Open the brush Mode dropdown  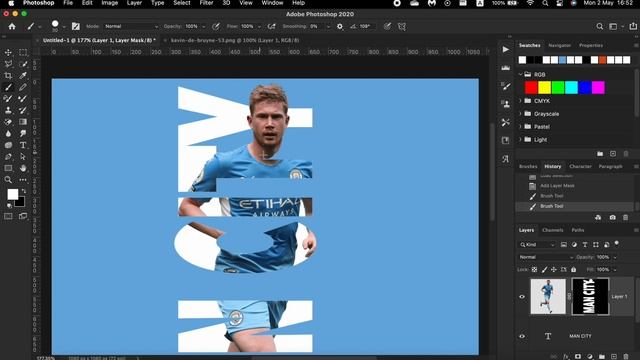[131, 27]
